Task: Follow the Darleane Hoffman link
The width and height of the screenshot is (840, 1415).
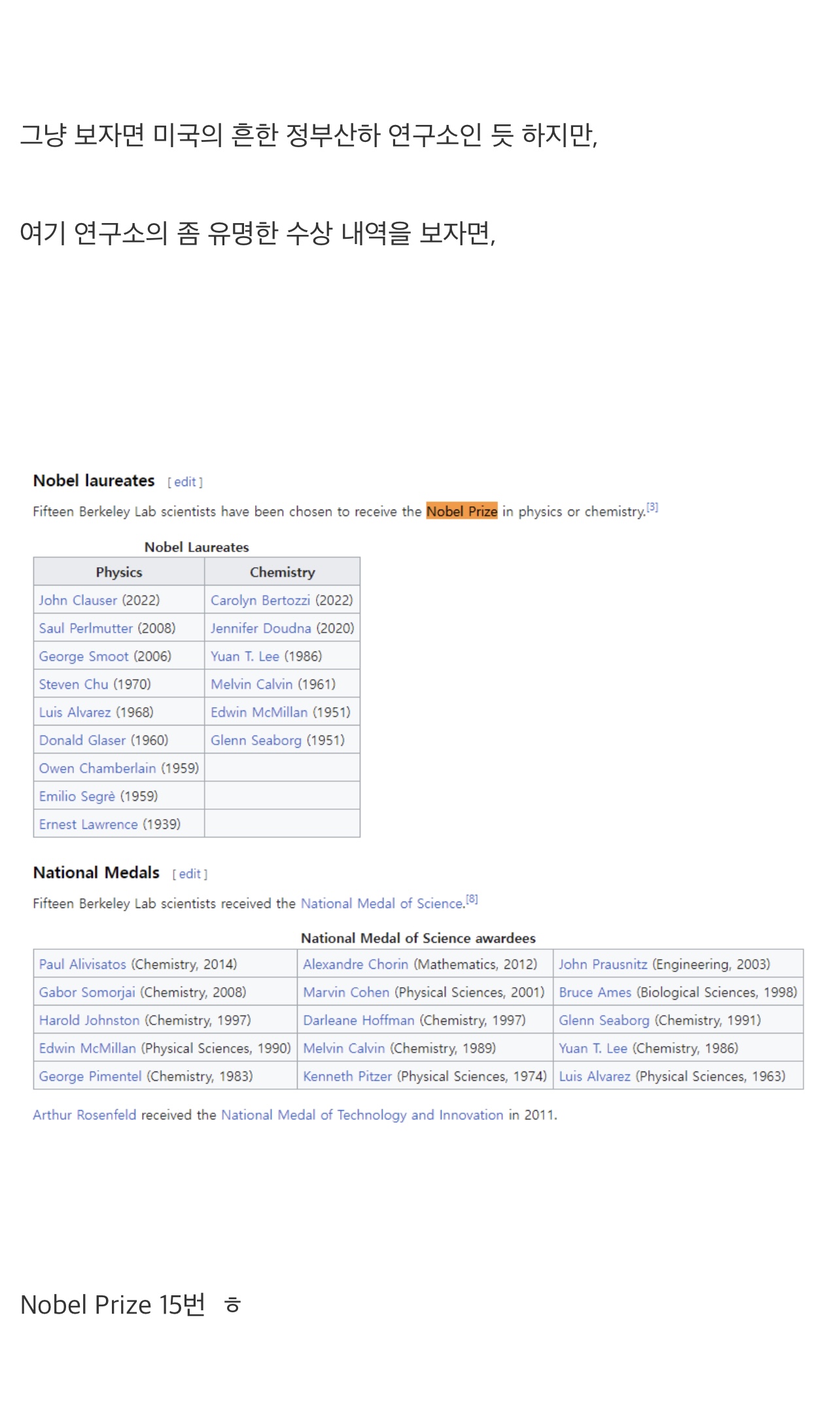Action: 359,1021
